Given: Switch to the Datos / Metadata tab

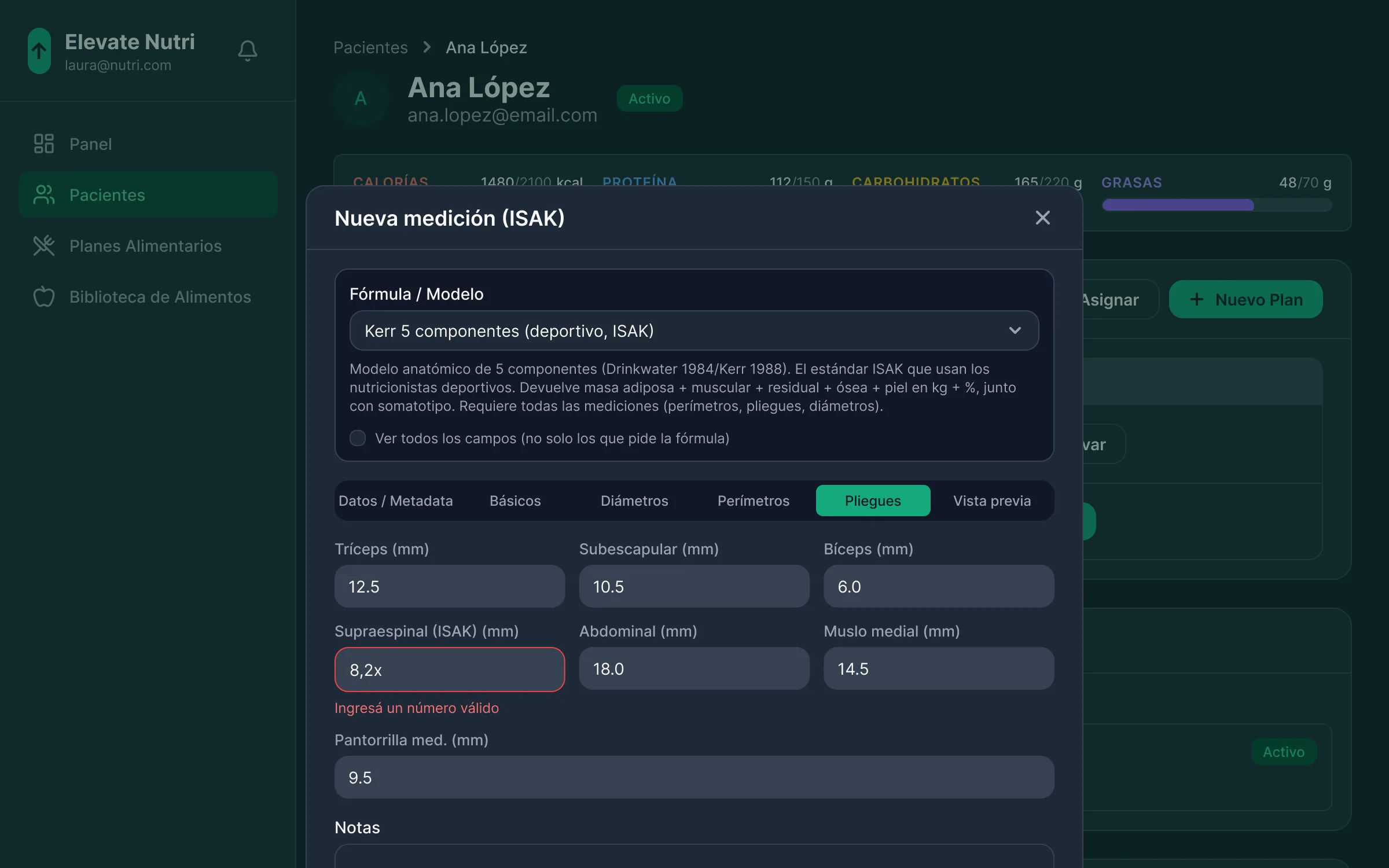Looking at the screenshot, I should pos(396,501).
